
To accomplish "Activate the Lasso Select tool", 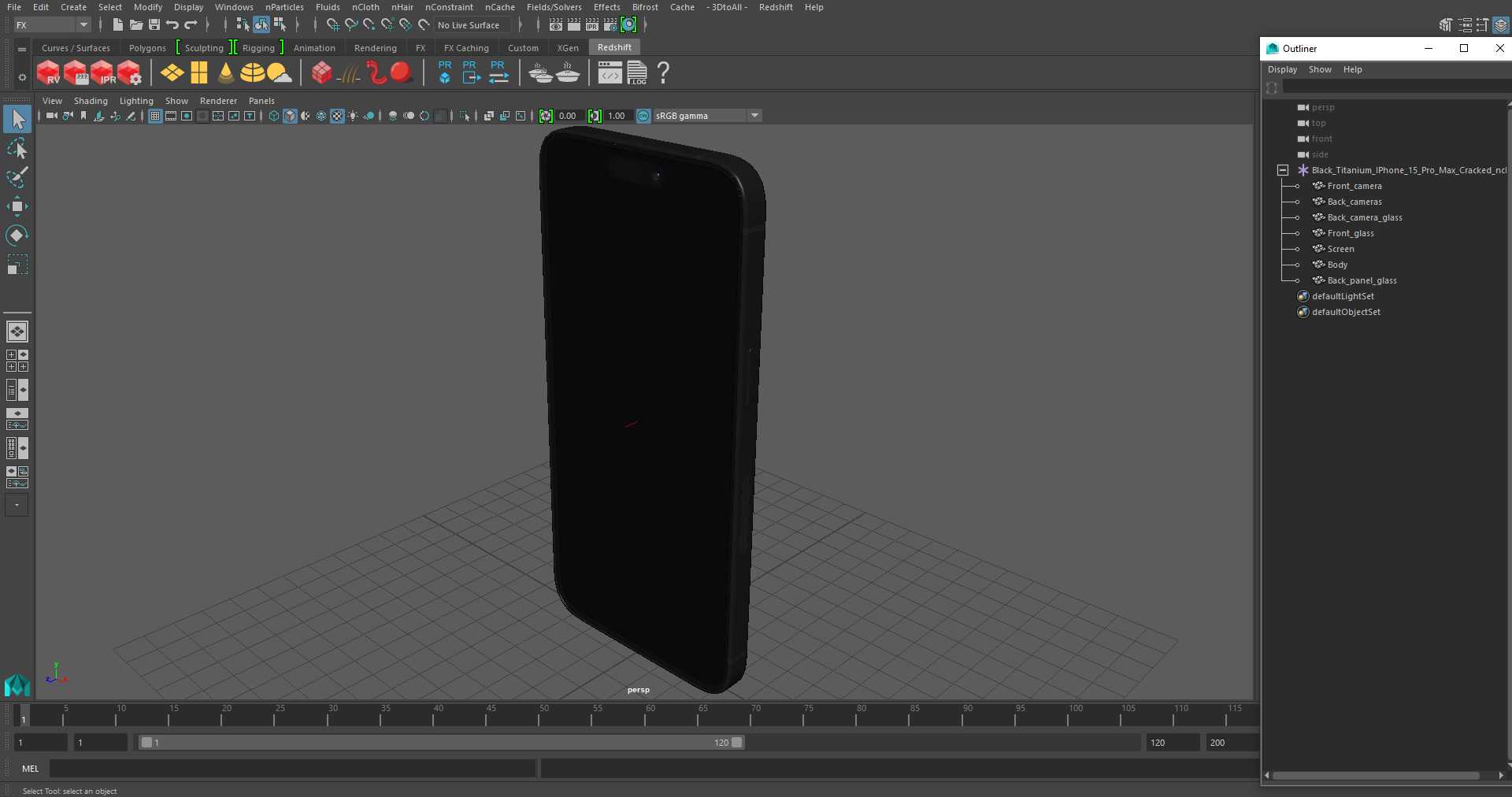I will (17, 149).
